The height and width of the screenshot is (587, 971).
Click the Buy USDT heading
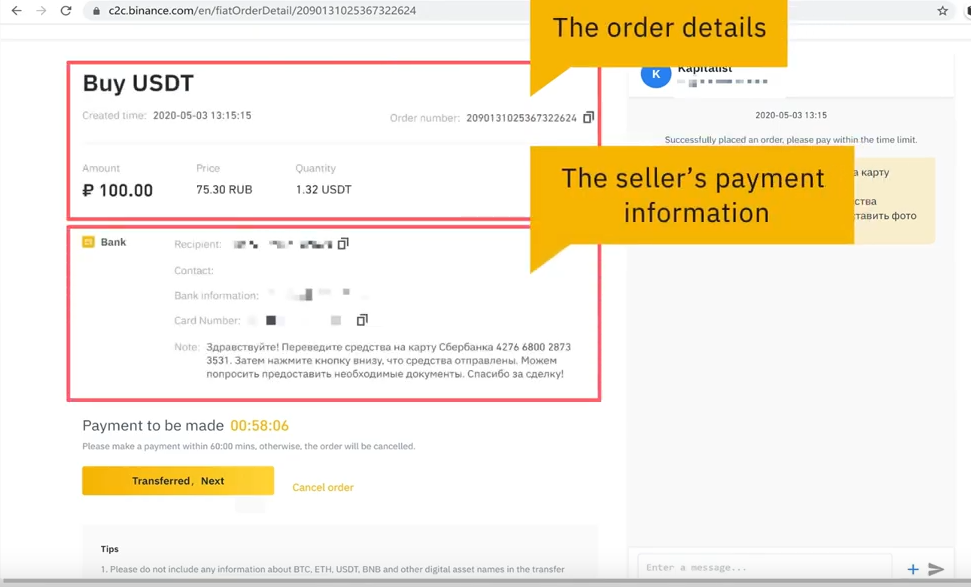coord(138,83)
